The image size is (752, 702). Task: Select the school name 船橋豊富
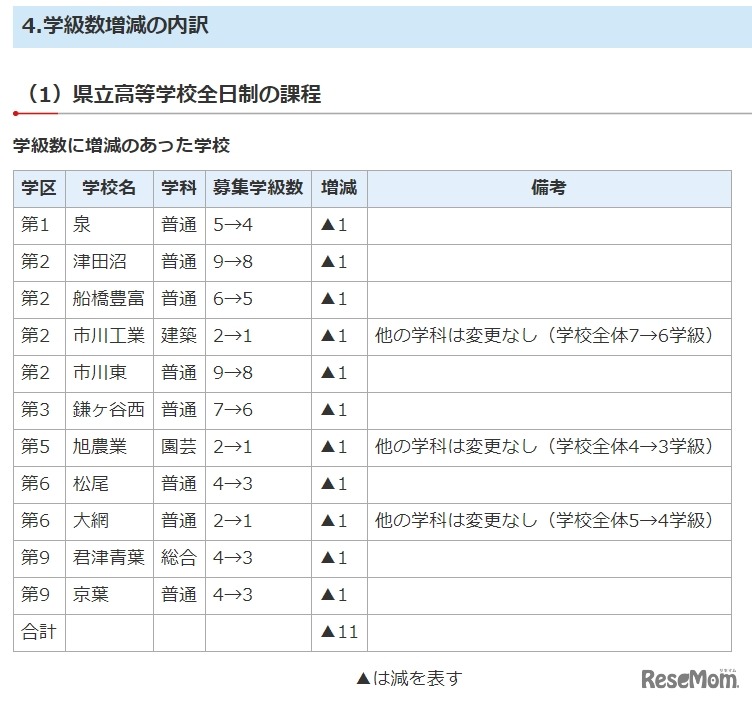click(x=109, y=299)
